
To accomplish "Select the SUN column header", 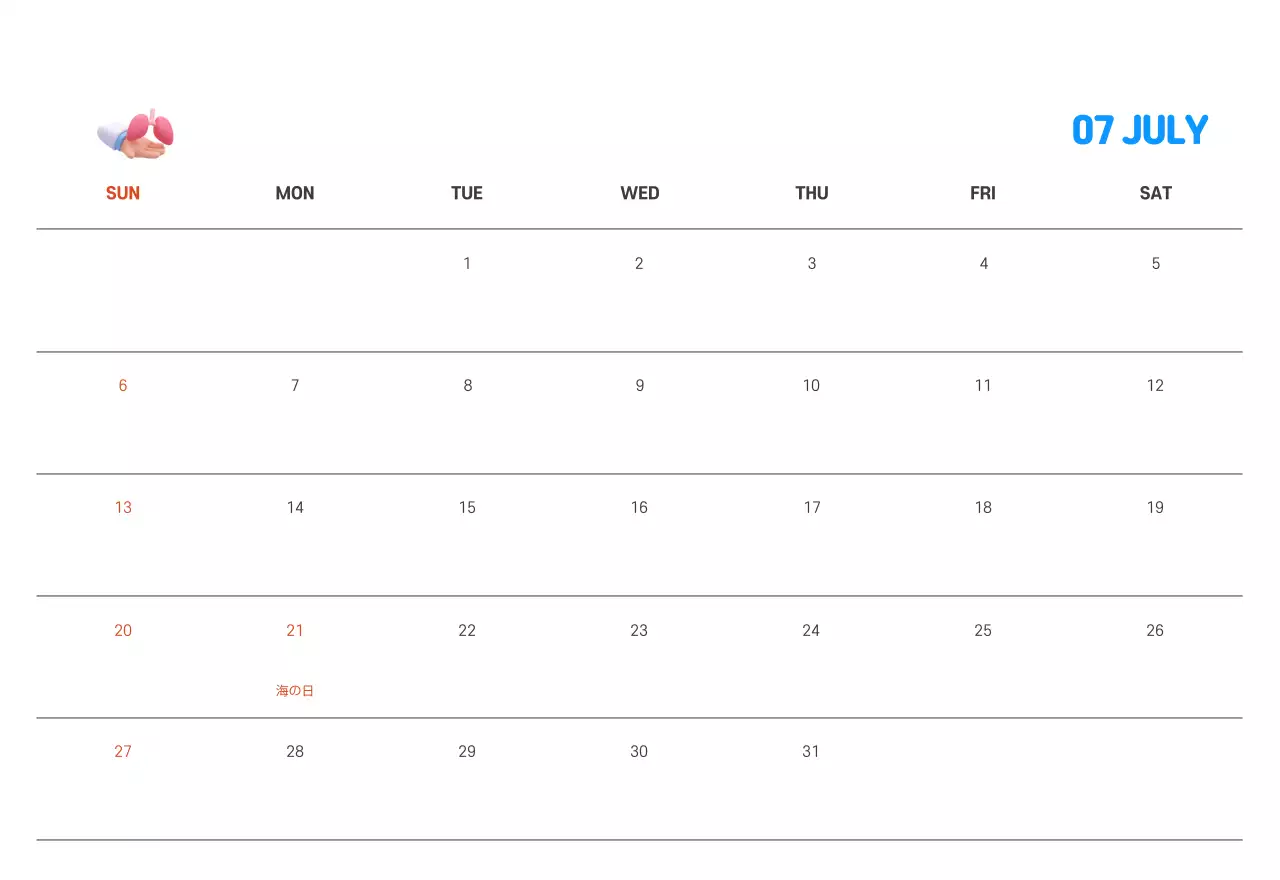I will tap(123, 193).
